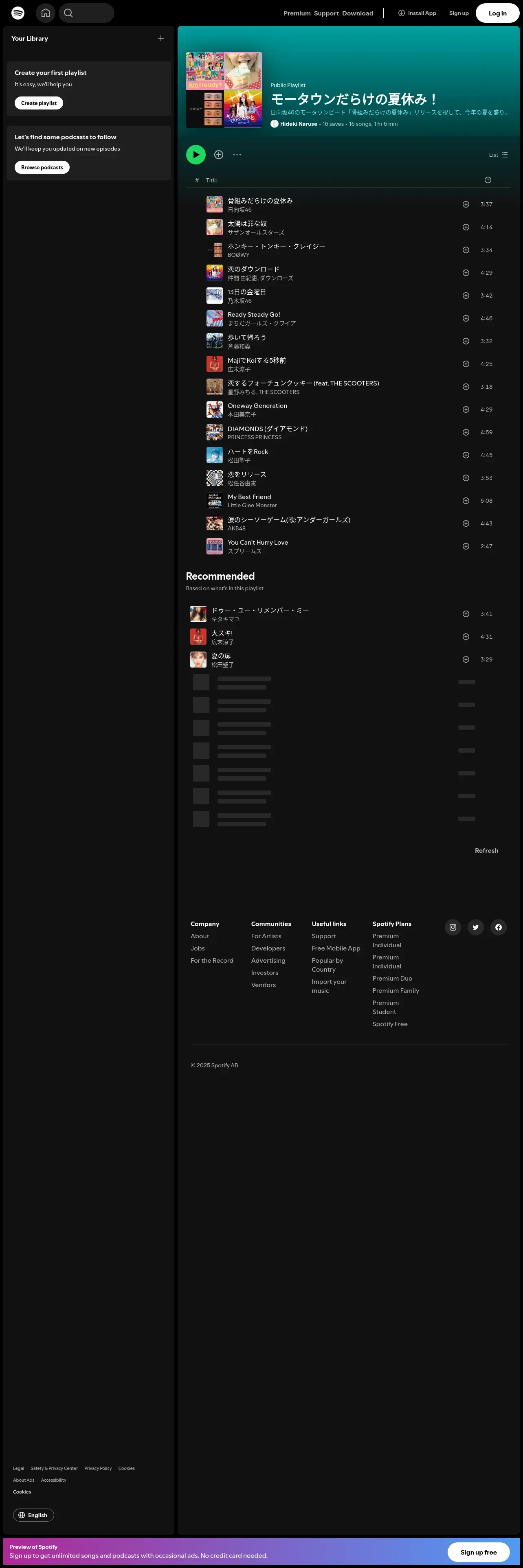Viewport: 523px width, 1568px height.
Task: Click Refresh recommendations
Action: coord(486,851)
